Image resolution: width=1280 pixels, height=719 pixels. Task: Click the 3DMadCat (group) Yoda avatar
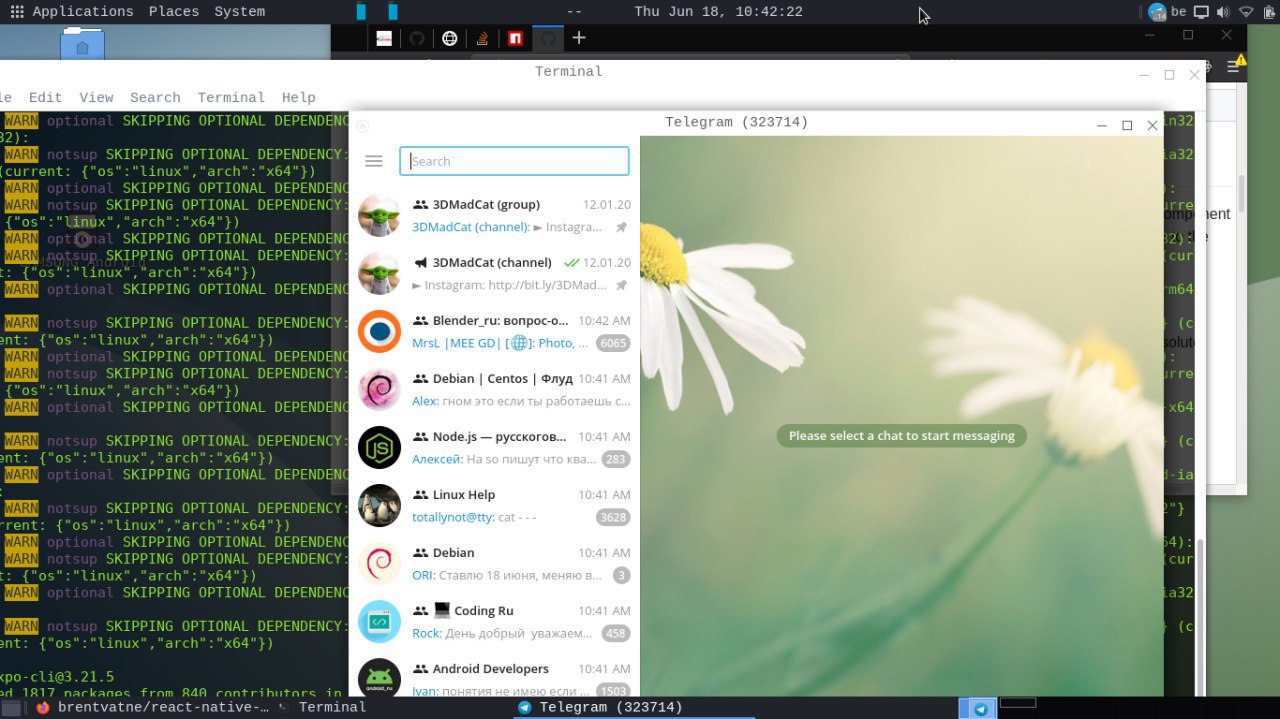point(379,215)
